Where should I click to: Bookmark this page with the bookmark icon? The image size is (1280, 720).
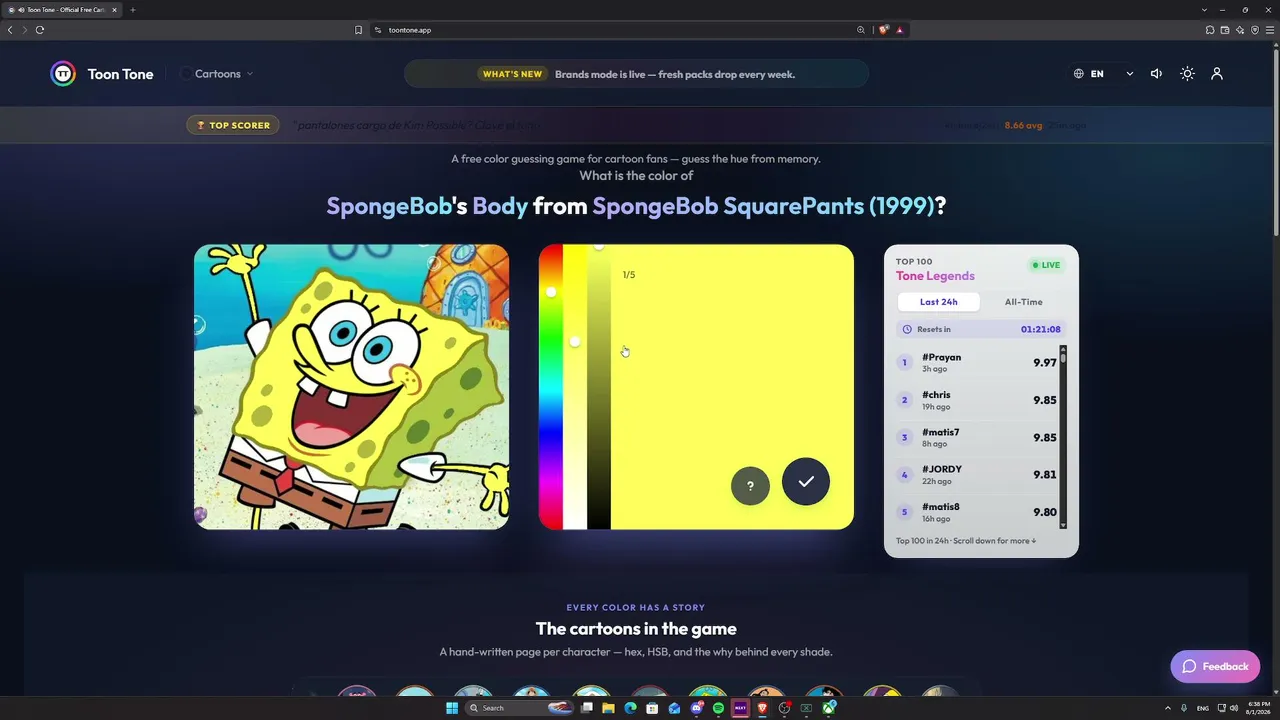358,30
